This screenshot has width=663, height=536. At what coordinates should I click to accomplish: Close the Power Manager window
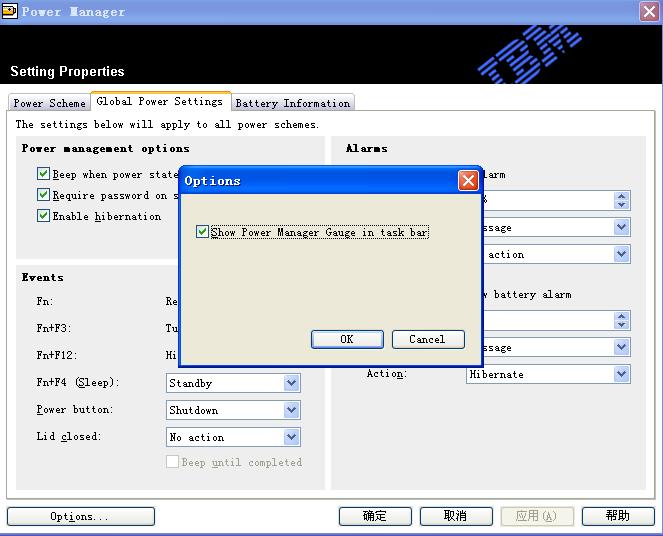point(649,11)
